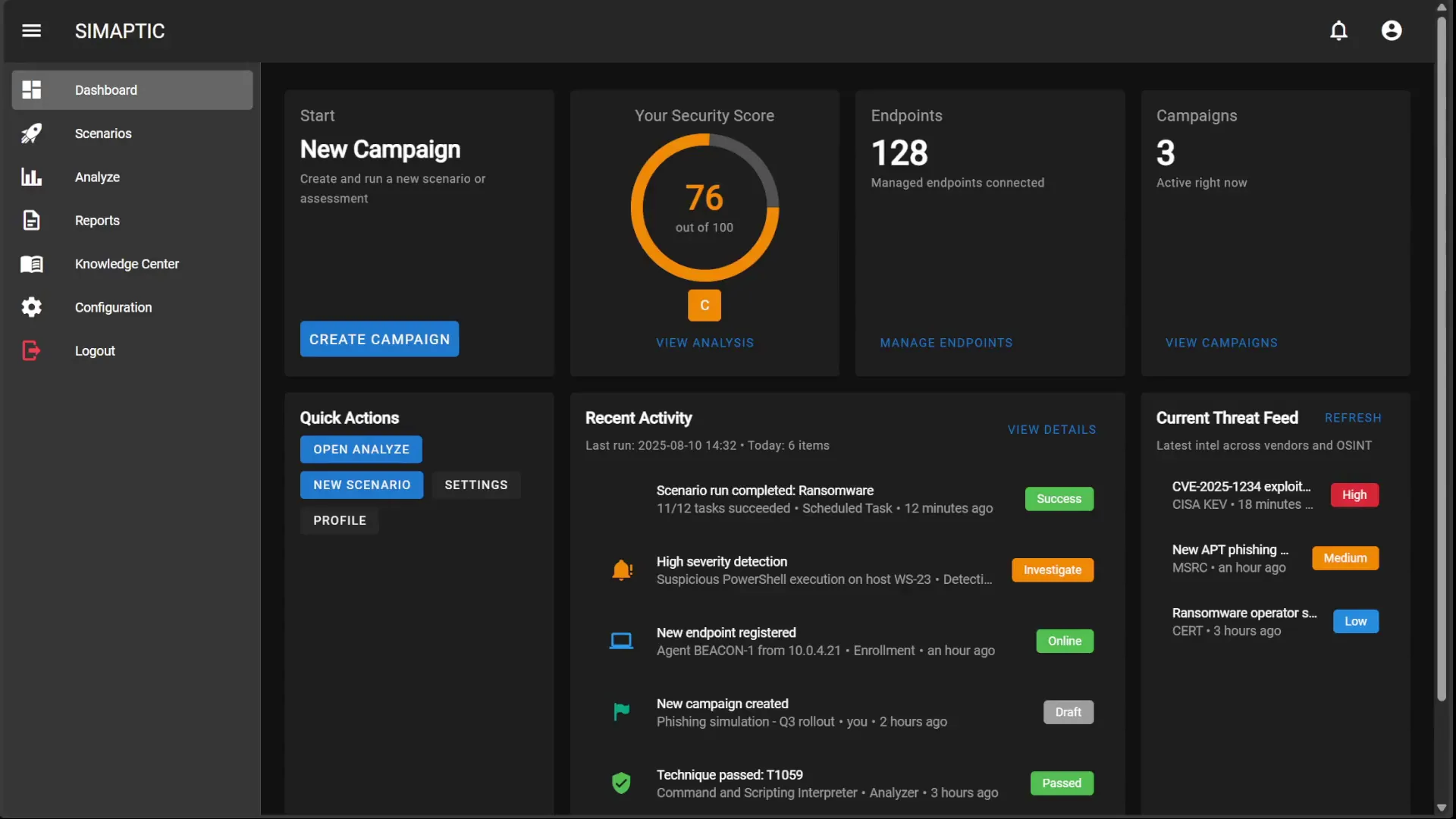Viewport: 1456px width, 819px height.
Task: Open the user account profile icon
Action: tap(1391, 31)
